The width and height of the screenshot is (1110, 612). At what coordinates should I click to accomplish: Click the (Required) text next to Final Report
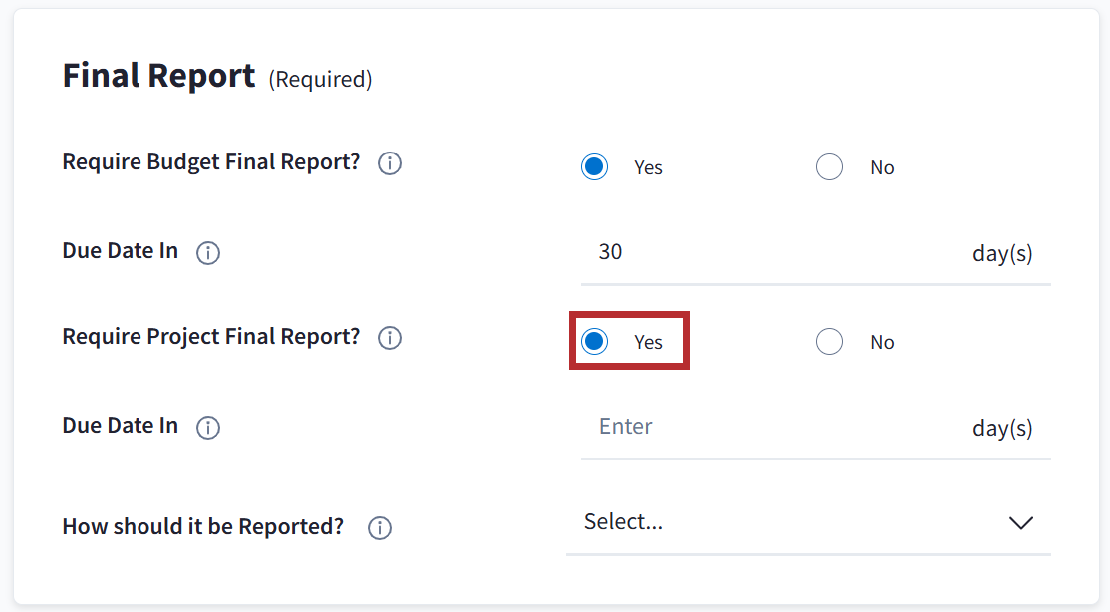point(320,80)
